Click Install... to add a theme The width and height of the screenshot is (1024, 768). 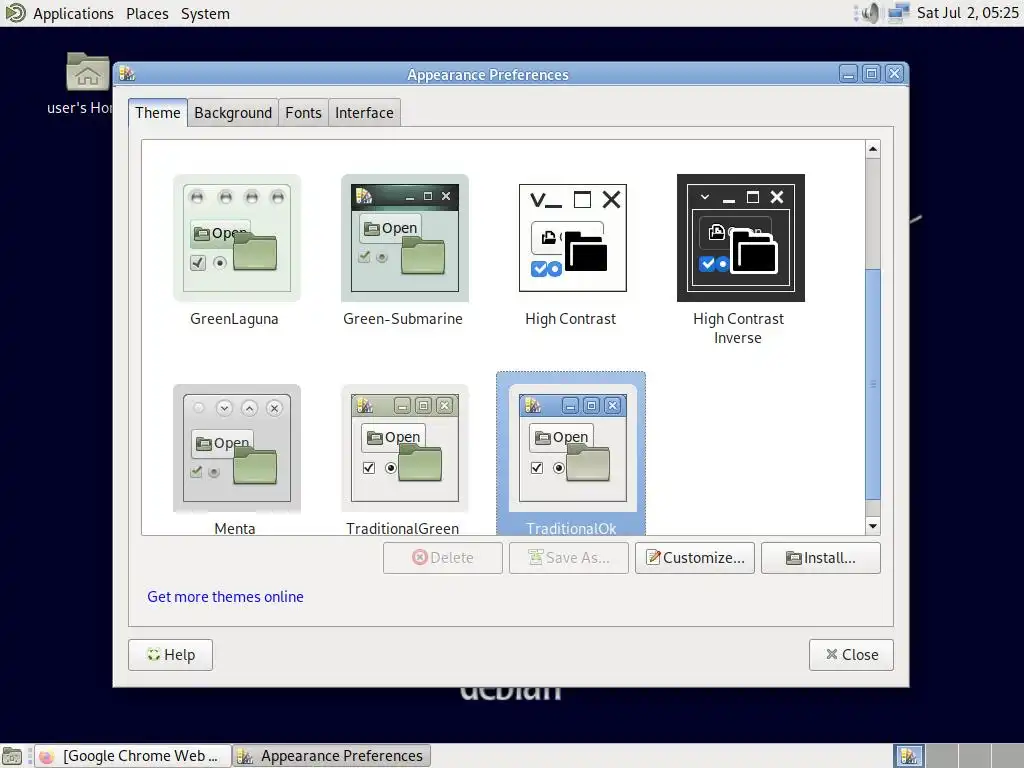[x=821, y=558]
